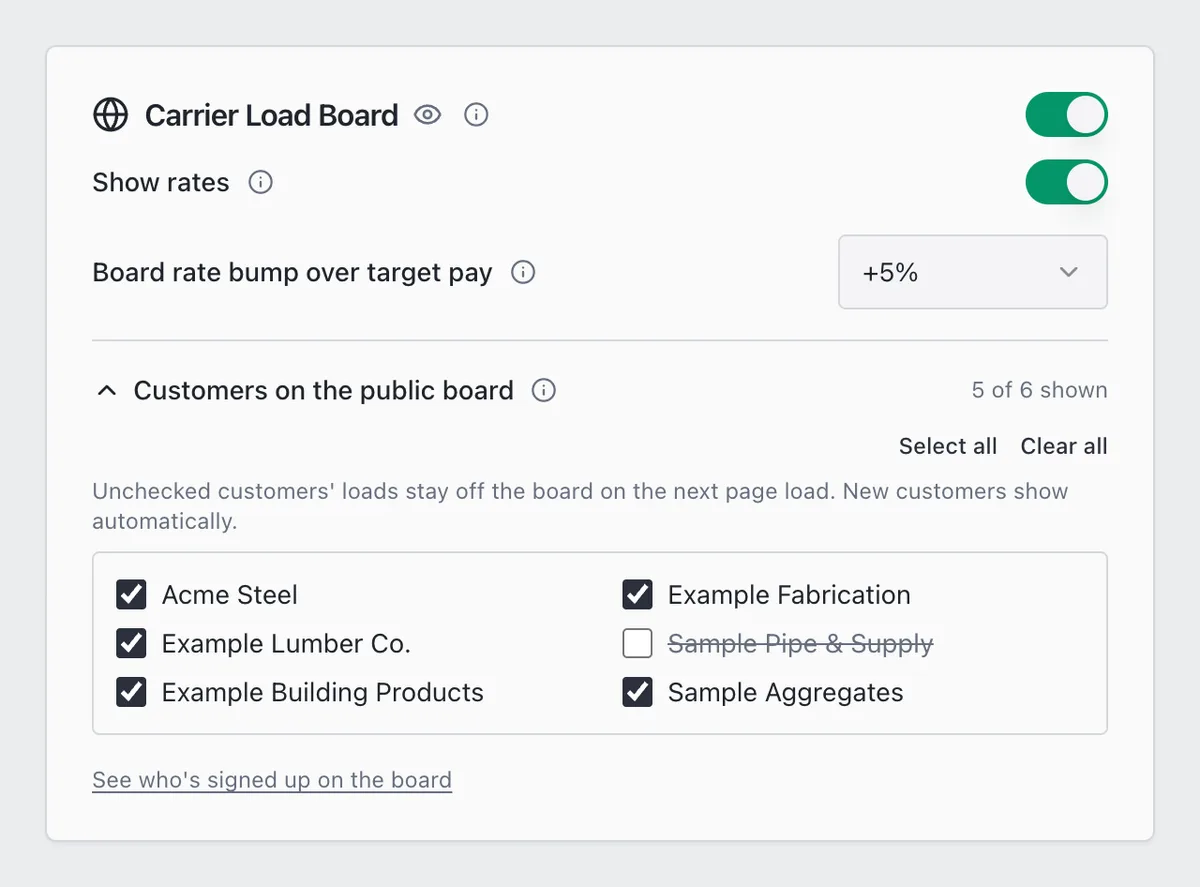Check the Sample Pipe & Supply checkbox
This screenshot has width=1200, height=887.
point(638,643)
